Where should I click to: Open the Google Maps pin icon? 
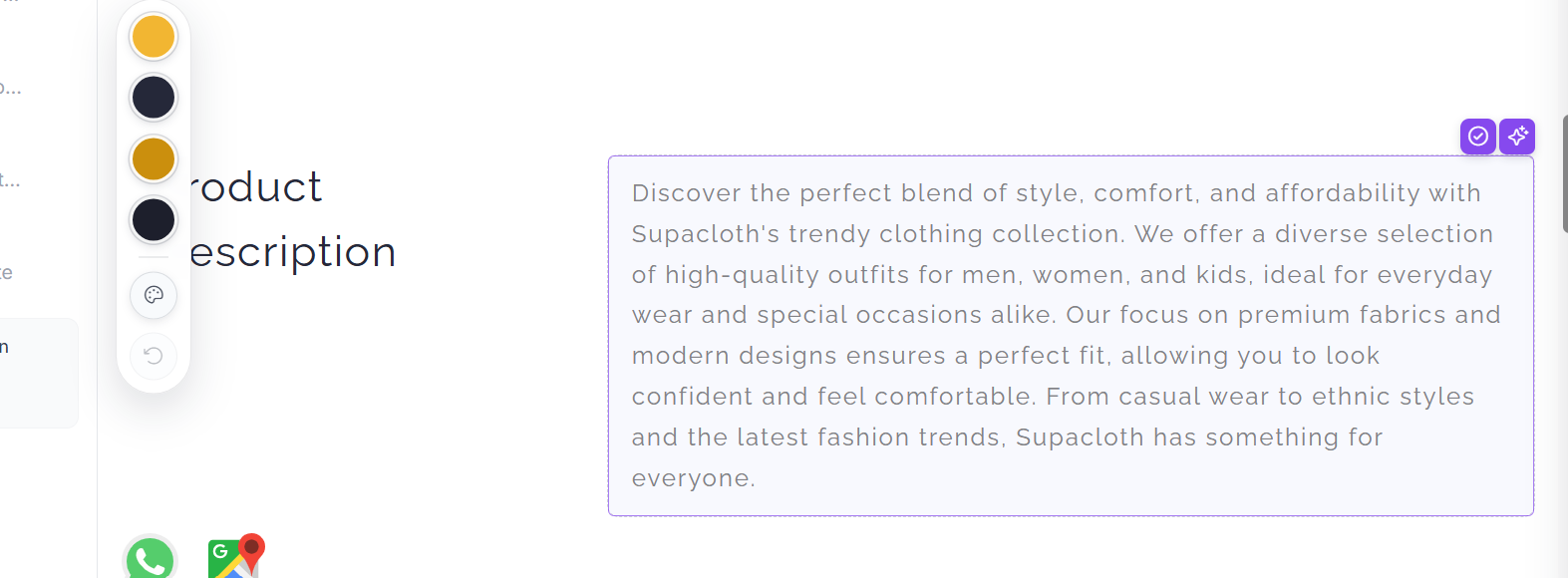click(236, 557)
